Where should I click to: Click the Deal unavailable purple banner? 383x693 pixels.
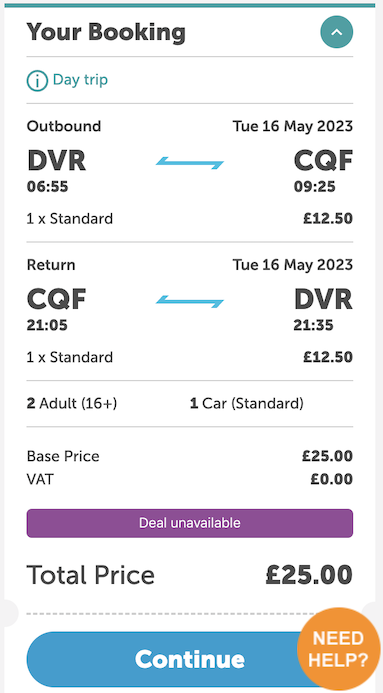(x=190, y=523)
